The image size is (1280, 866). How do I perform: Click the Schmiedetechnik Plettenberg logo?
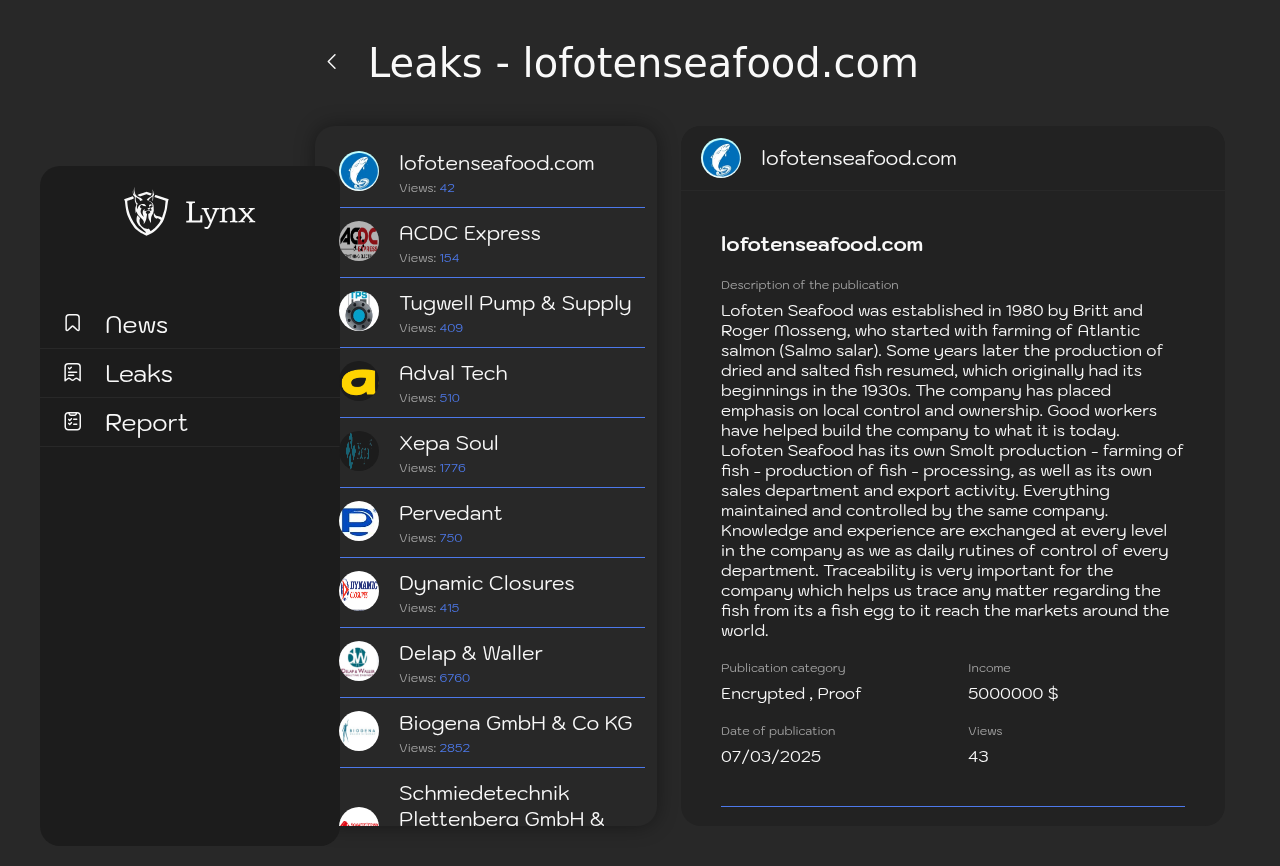359,817
